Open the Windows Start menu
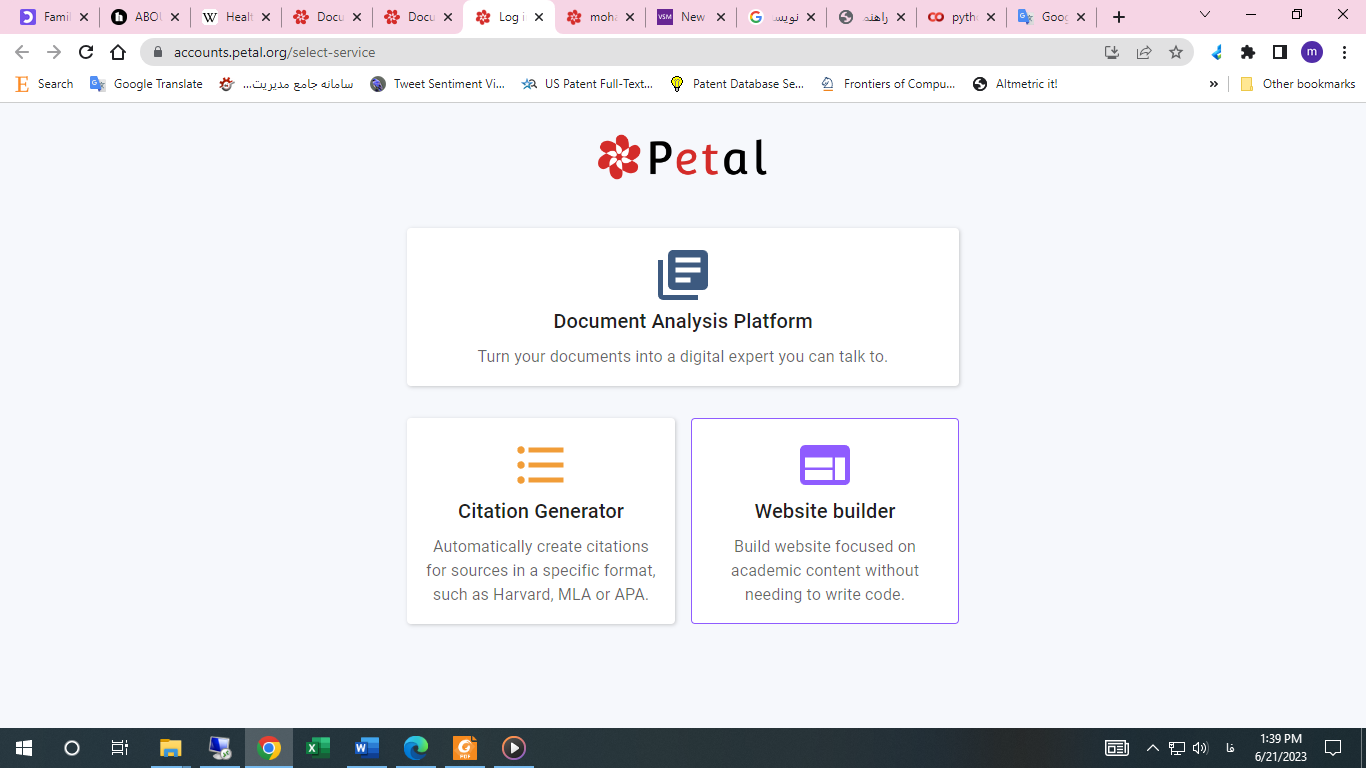 pyautogui.click(x=24, y=747)
